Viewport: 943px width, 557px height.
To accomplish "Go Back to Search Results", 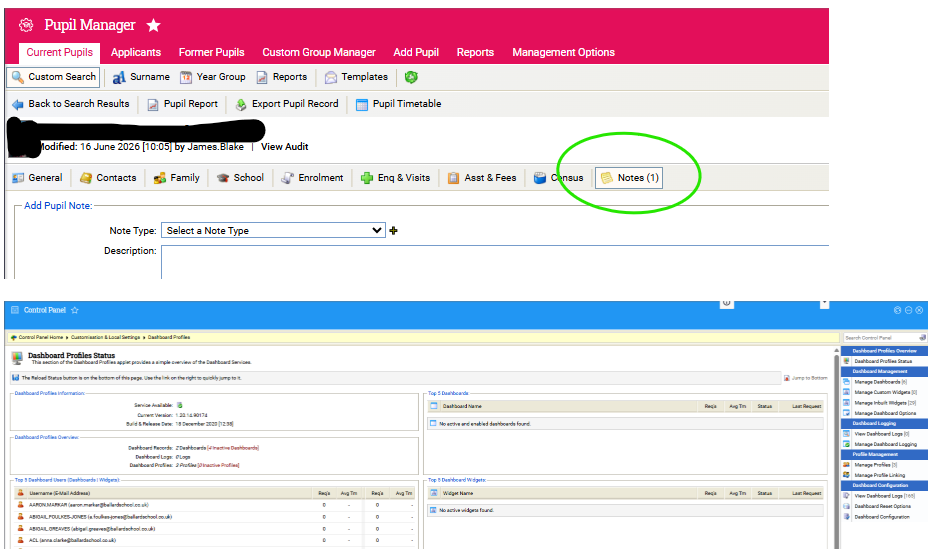I will (x=70, y=104).
